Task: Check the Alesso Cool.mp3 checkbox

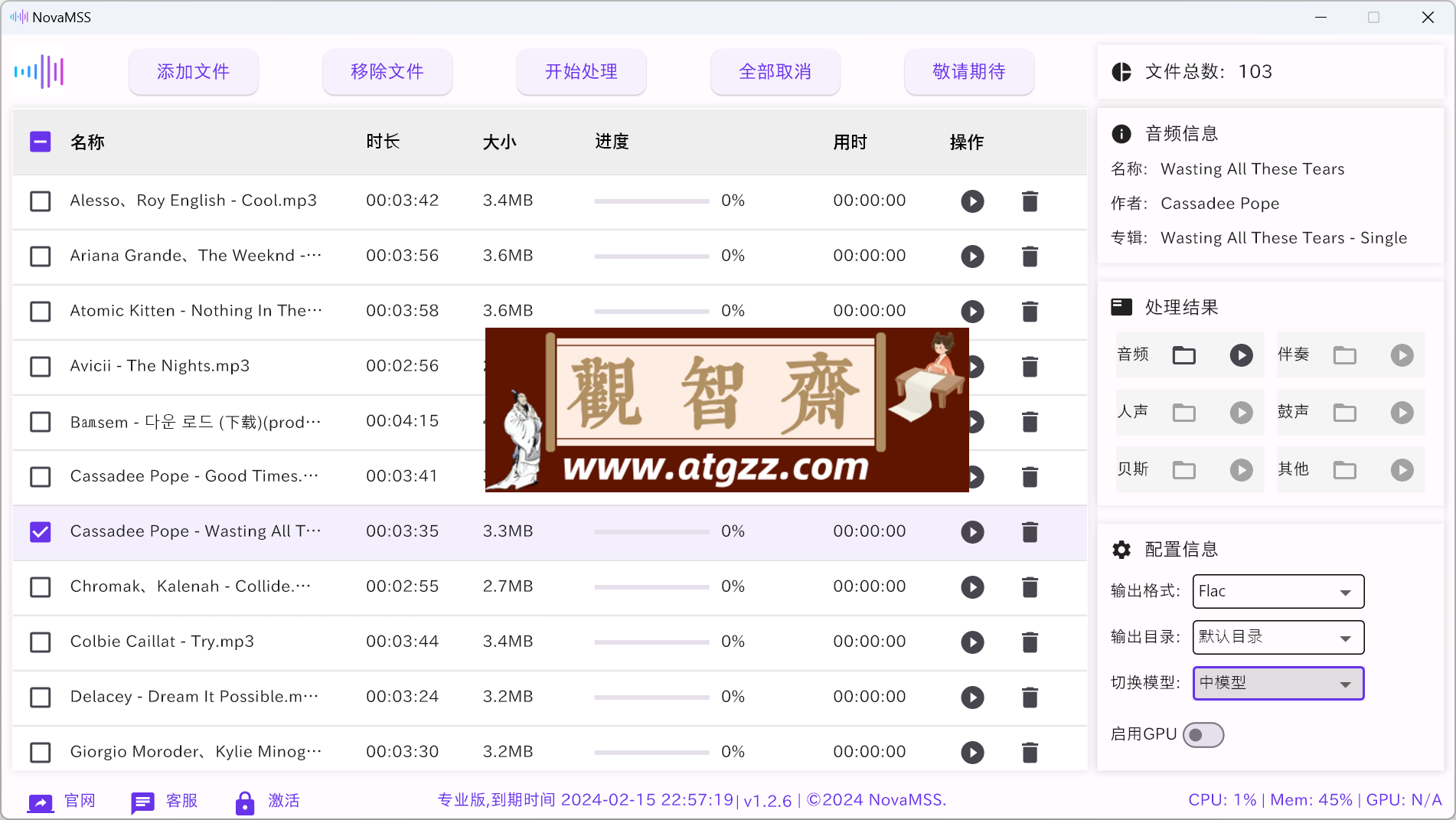Action: 40,201
